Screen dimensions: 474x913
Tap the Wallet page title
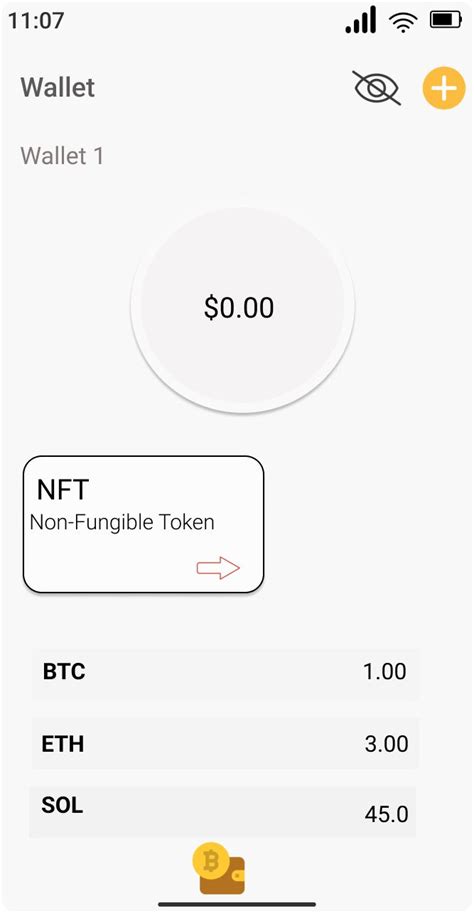tap(58, 87)
